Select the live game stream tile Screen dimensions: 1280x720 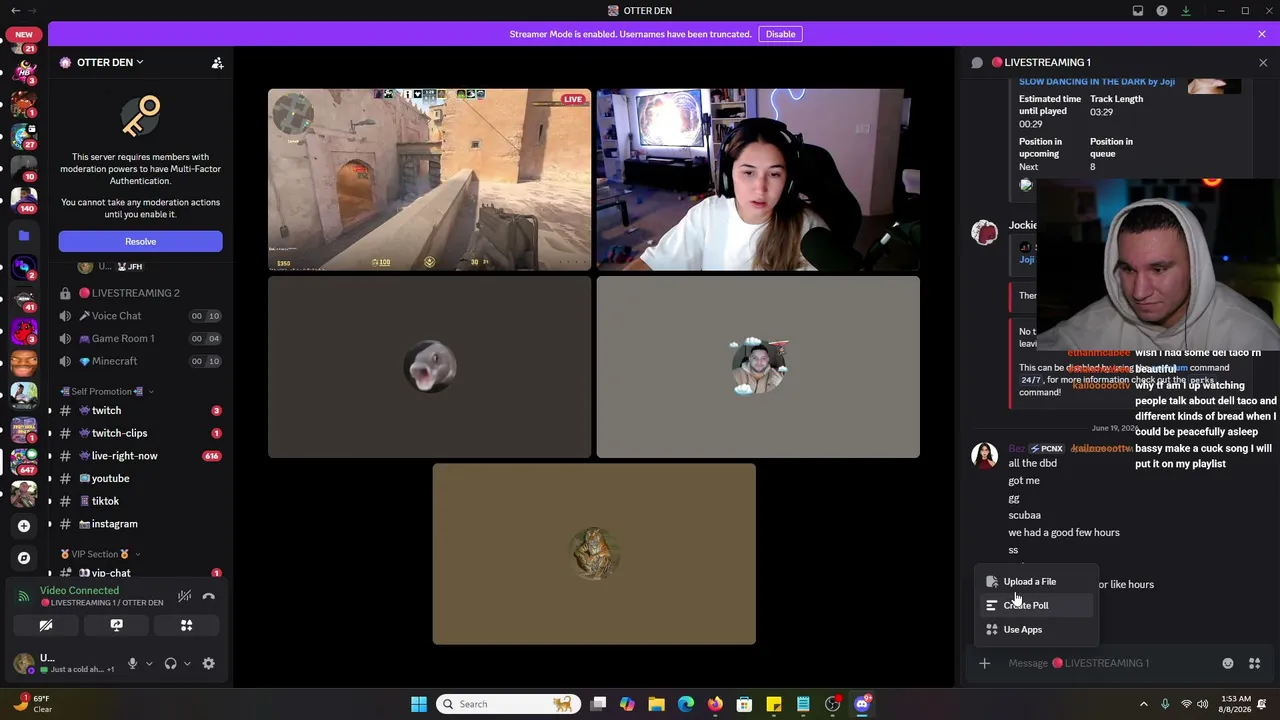click(x=429, y=180)
